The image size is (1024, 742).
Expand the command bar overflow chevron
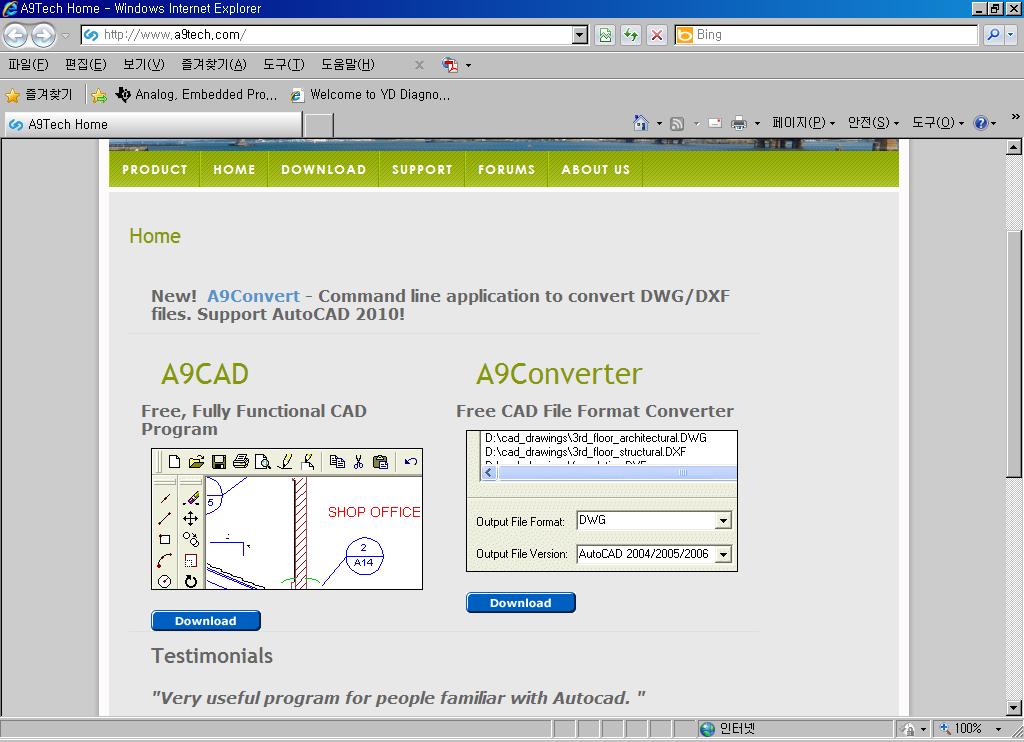click(x=1016, y=117)
